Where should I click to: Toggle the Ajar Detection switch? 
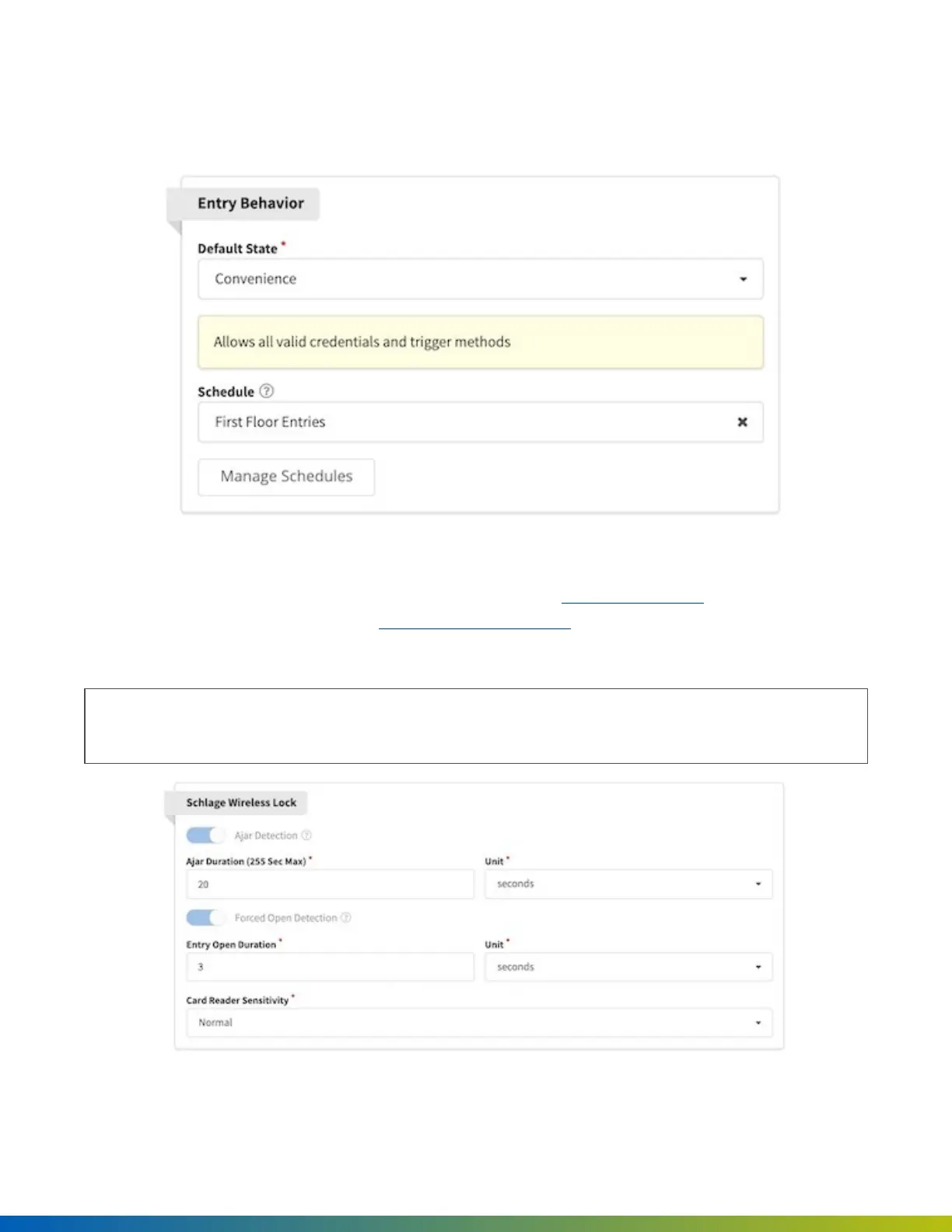coord(205,835)
